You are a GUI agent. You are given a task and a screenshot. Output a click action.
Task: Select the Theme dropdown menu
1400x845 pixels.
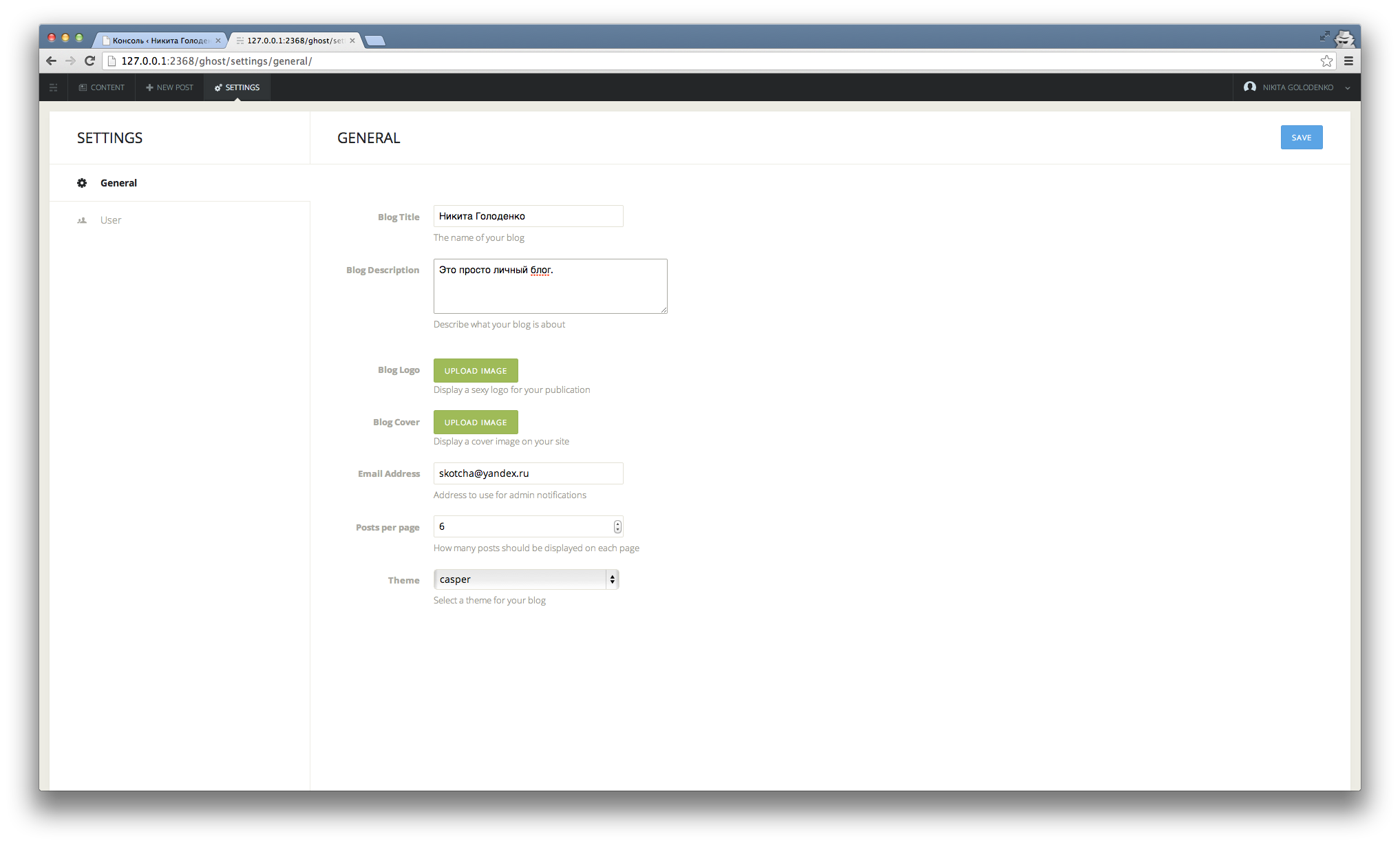pos(526,578)
